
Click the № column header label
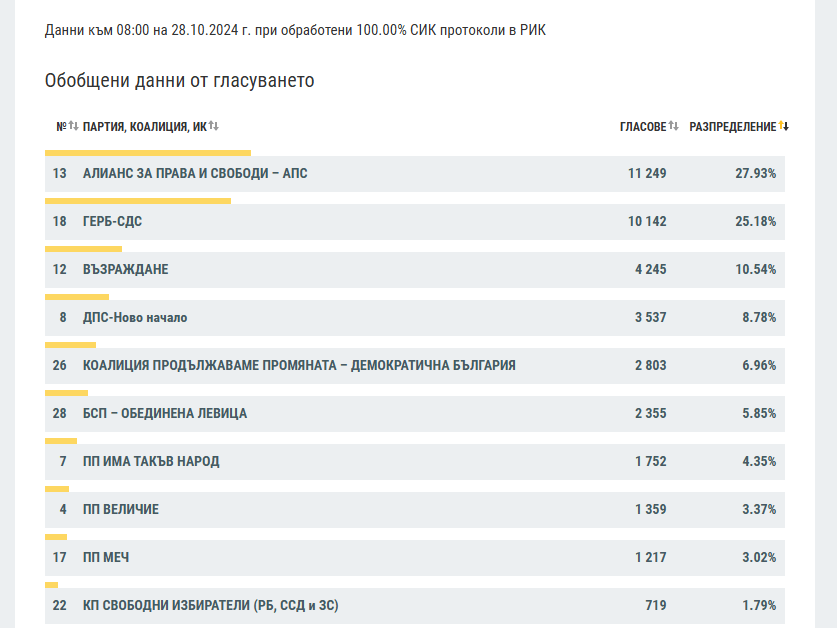click(61, 127)
